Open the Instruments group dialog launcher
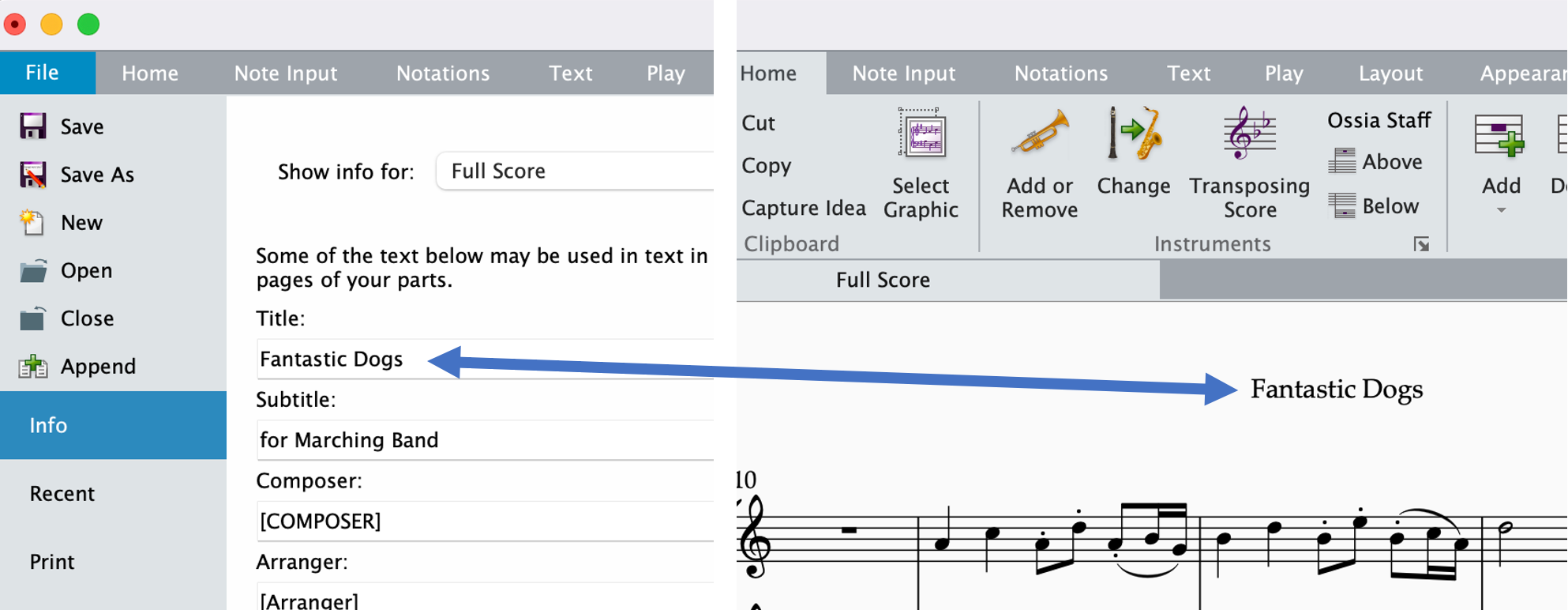This screenshot has width=1568, height=610. [x=1422, y=245]
